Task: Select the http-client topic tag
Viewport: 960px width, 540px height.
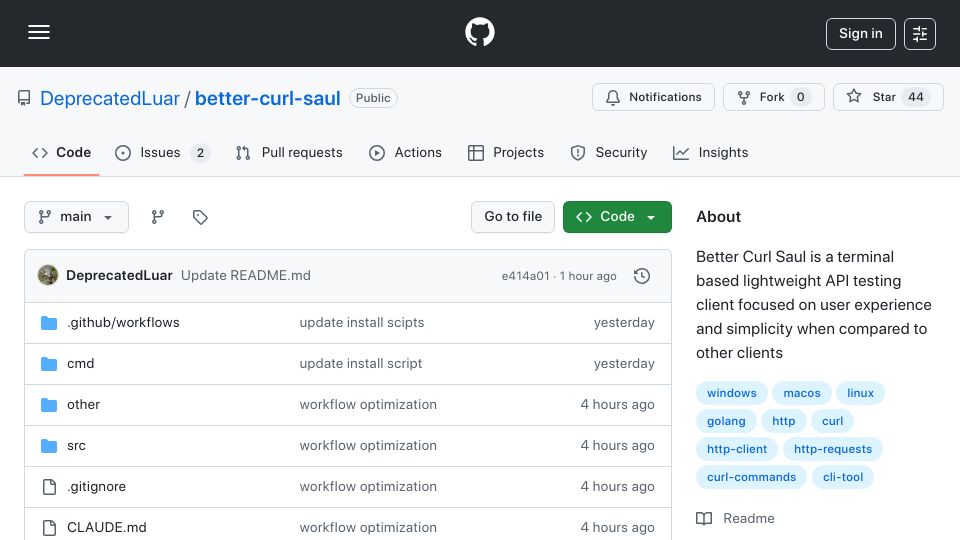Action: coord(737,449)
